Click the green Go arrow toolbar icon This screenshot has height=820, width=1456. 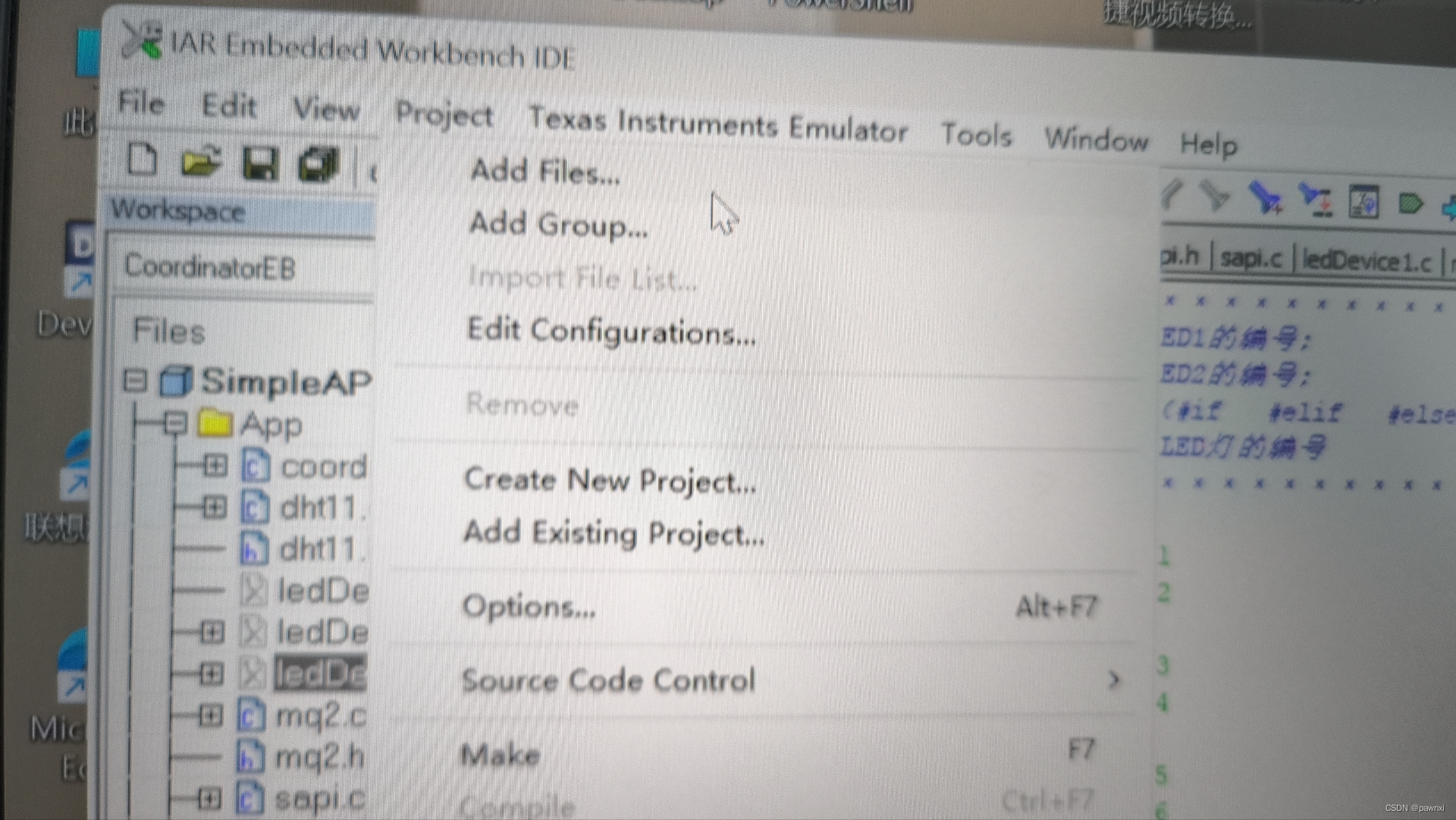pyautogui.click(x=1412, y=203)
